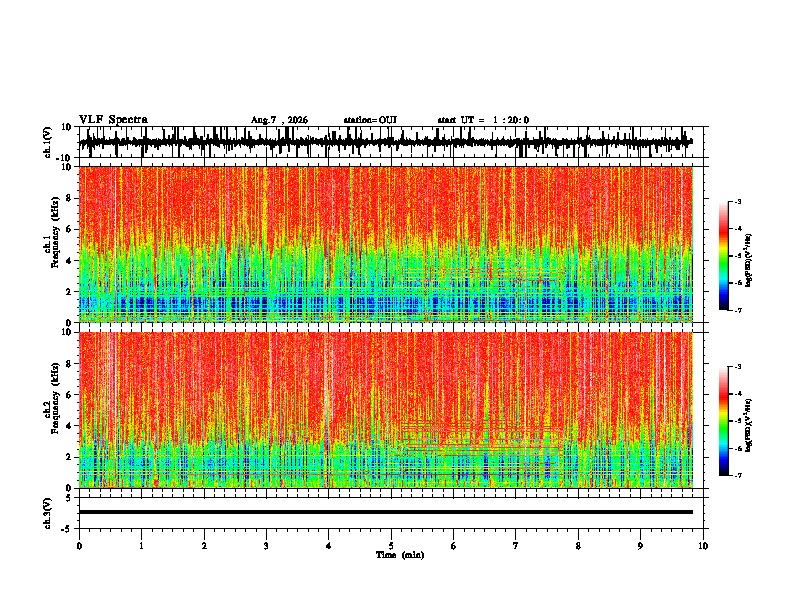This screenshot has height=612, width=792.
Task: Click the "VLF Spectra" title text
Action: 113,120
